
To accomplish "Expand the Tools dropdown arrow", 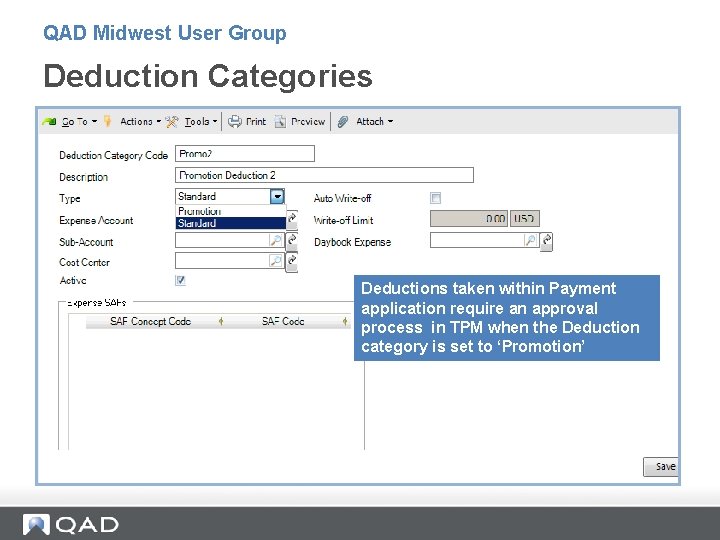I will pos(215,122).
